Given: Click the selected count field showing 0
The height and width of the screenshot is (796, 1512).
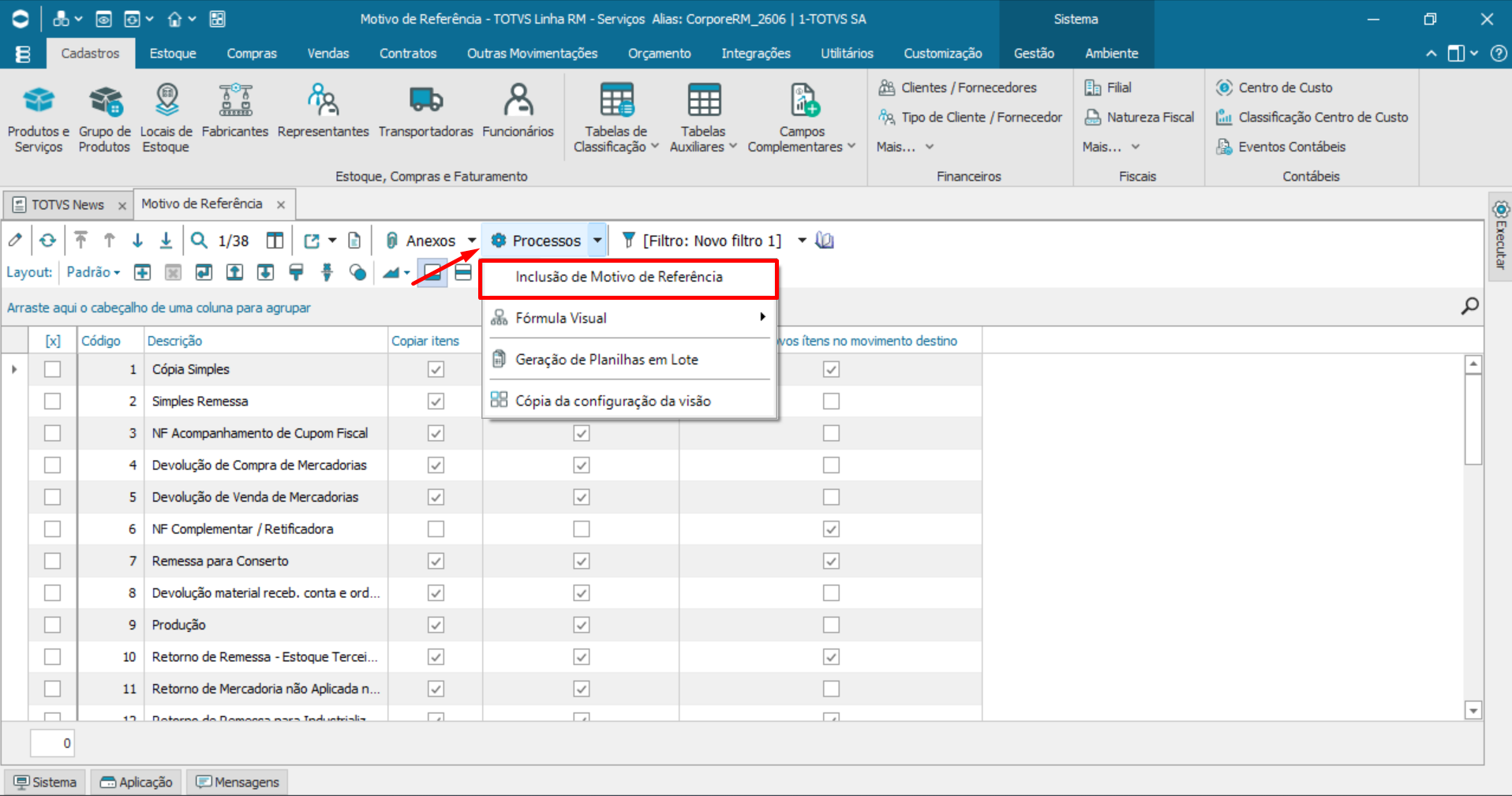Looking at the screenshot, I should pos(53,743).
